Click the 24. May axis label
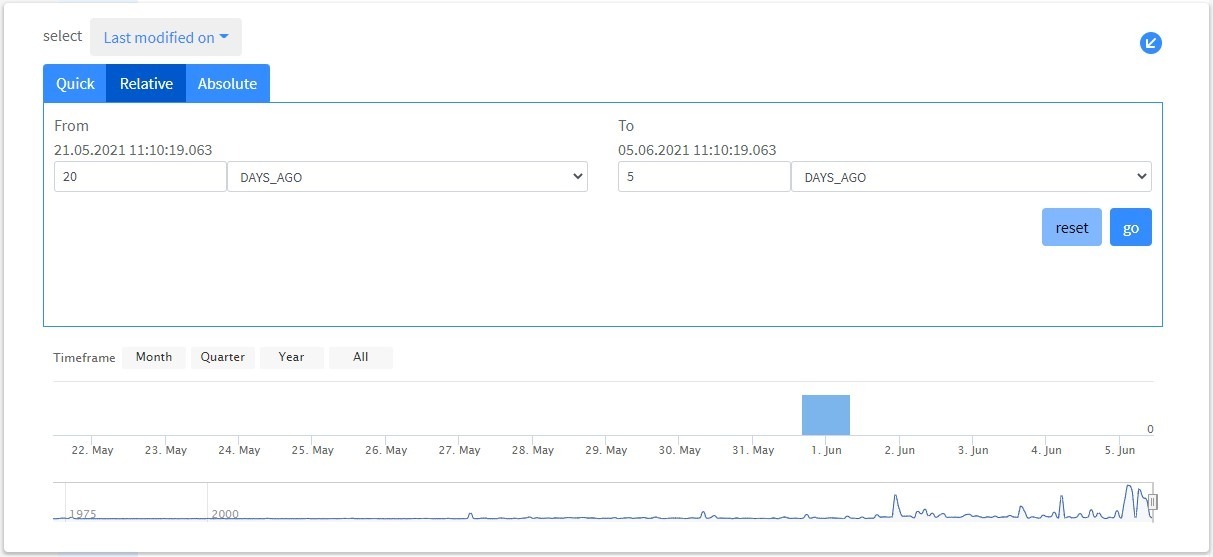The width and height of the screenshot is (1213, 557). pyautogui.click(x=239, y=450)
